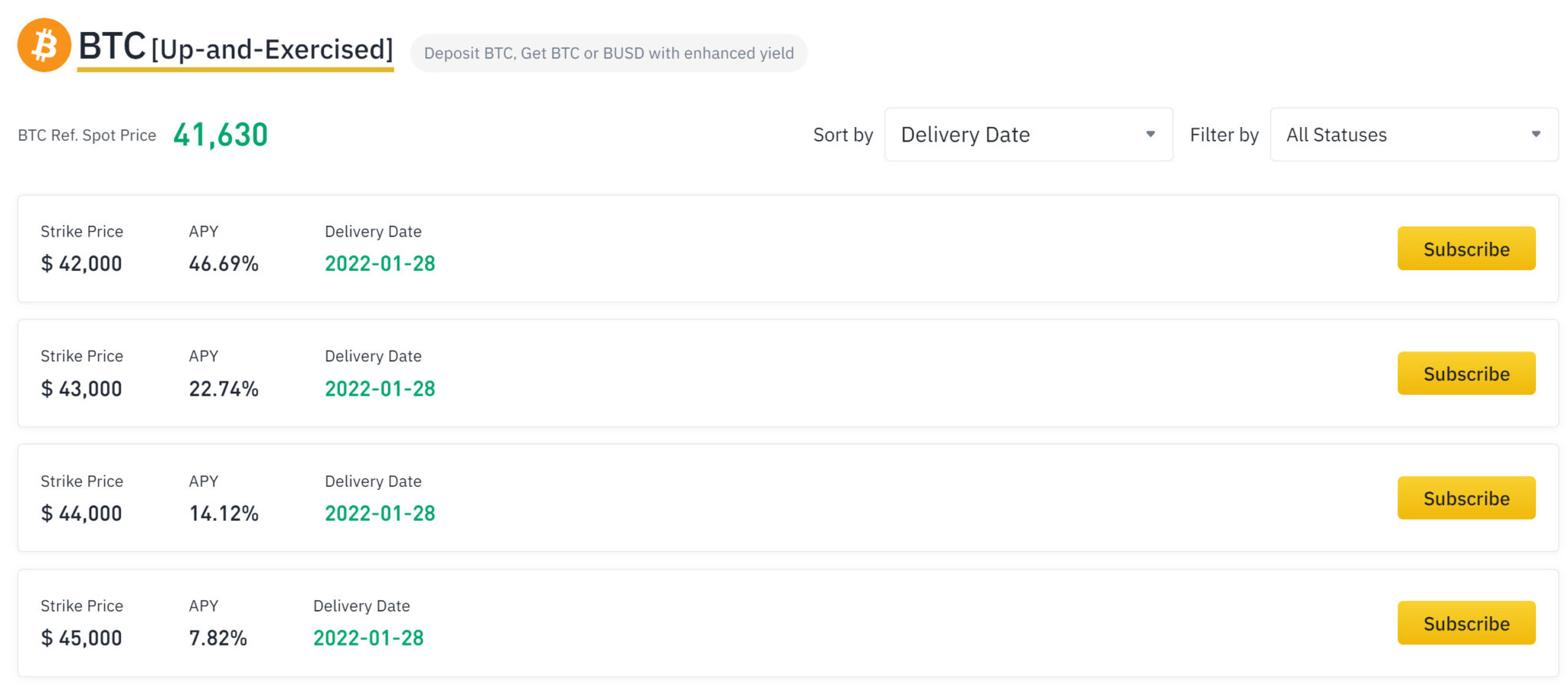Click delivery date of $42,000 strike row
Screen dimensions: 1568x686
(380, 264)
